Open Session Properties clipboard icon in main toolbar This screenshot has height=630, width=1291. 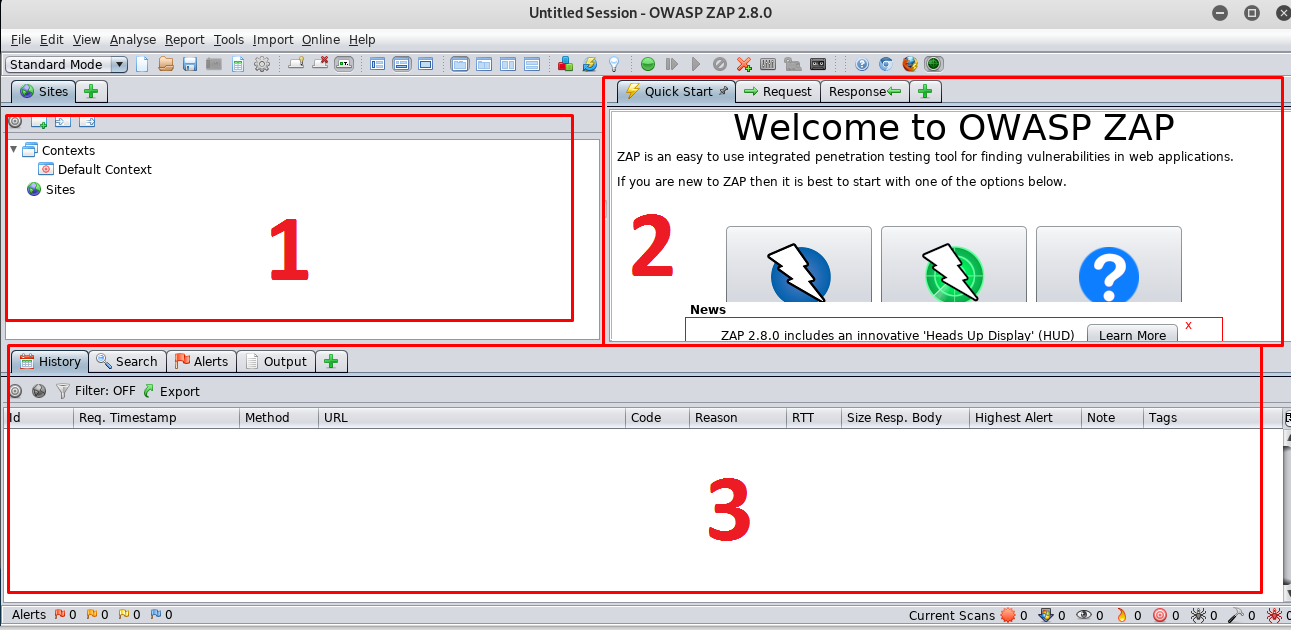(x=238, y=64)
